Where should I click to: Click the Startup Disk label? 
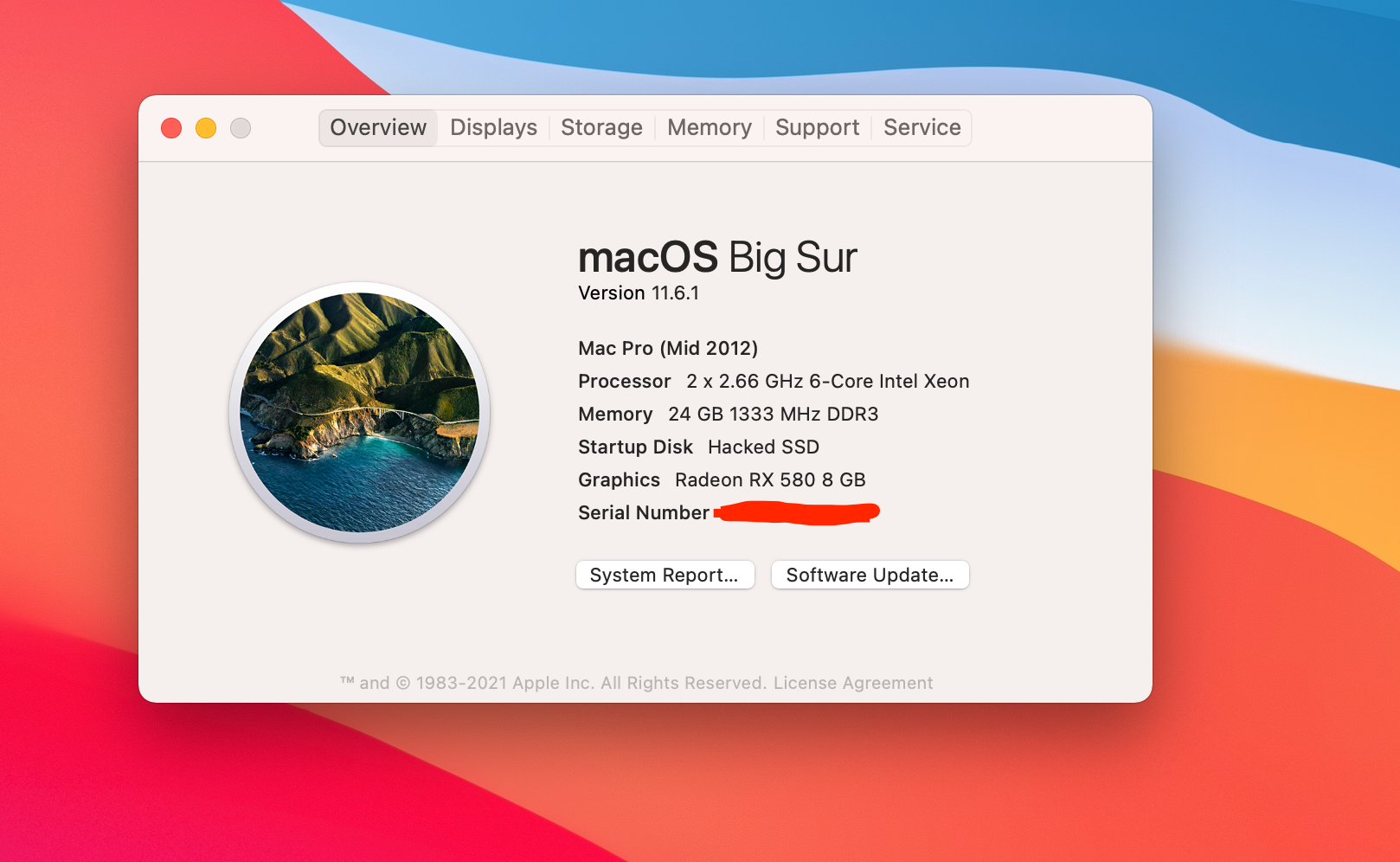[x=635, y=447]
